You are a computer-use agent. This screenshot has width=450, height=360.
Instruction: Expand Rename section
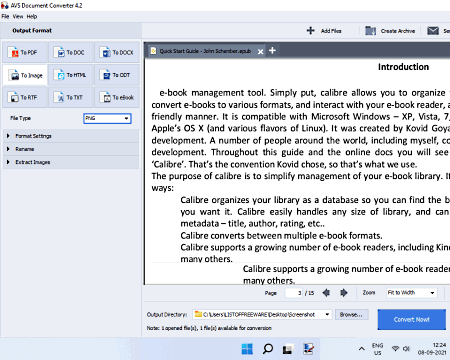pos(71,149)
